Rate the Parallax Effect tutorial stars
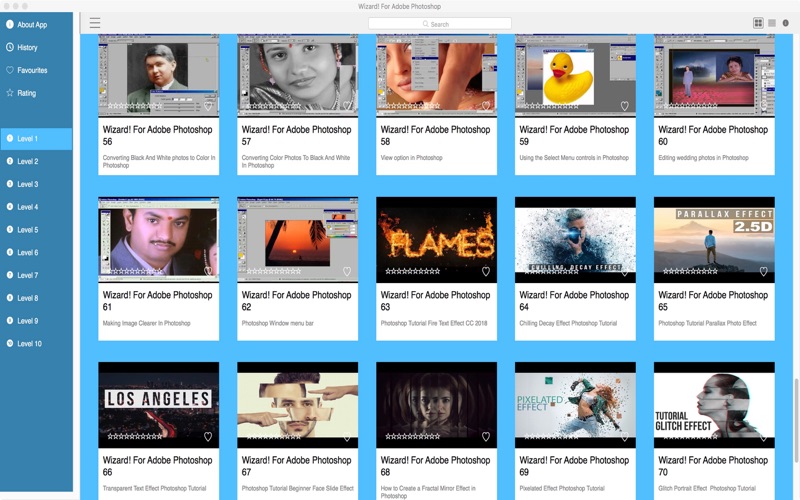The image size is (800, 500). pyautogui.click(x=690, y=271)
